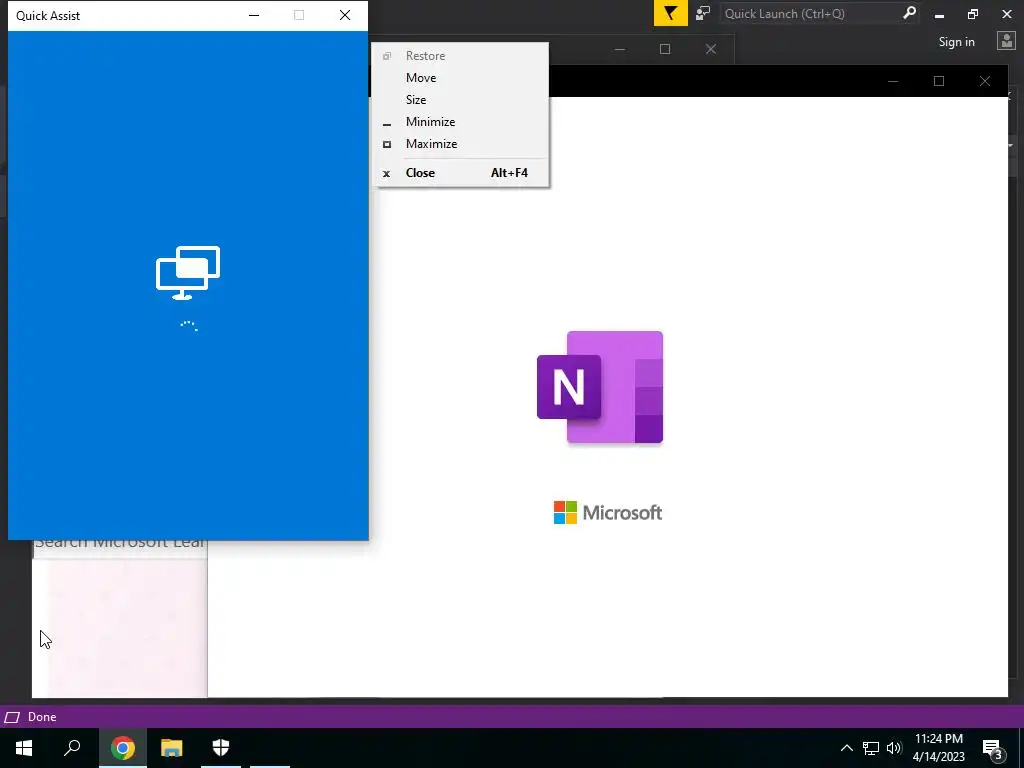The height and width of the screenshot is (768, 1024).
Task: Click Sign in at top right
Action: (956, 42)
